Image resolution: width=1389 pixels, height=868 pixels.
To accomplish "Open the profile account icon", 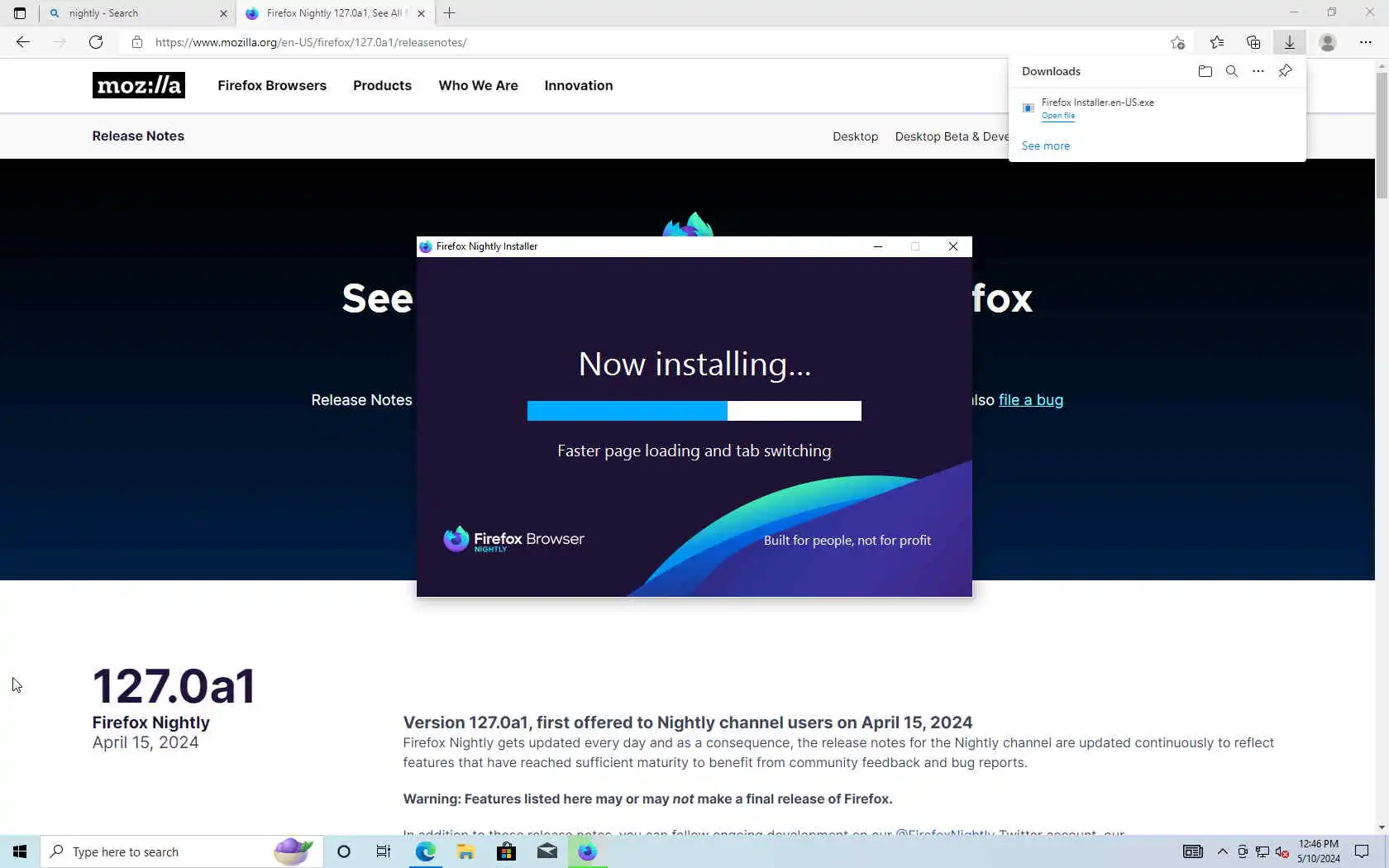I will click(x=1328, y=42).
